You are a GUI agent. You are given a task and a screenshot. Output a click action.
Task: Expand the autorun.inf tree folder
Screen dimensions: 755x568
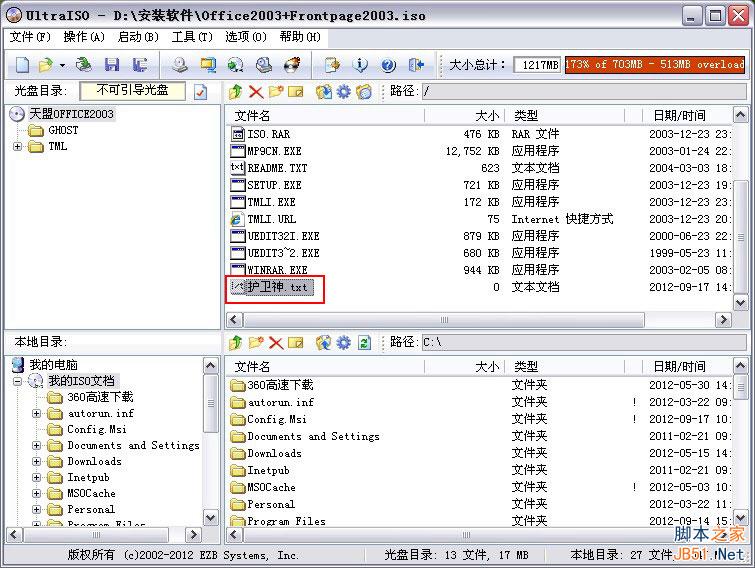[37, 413]
